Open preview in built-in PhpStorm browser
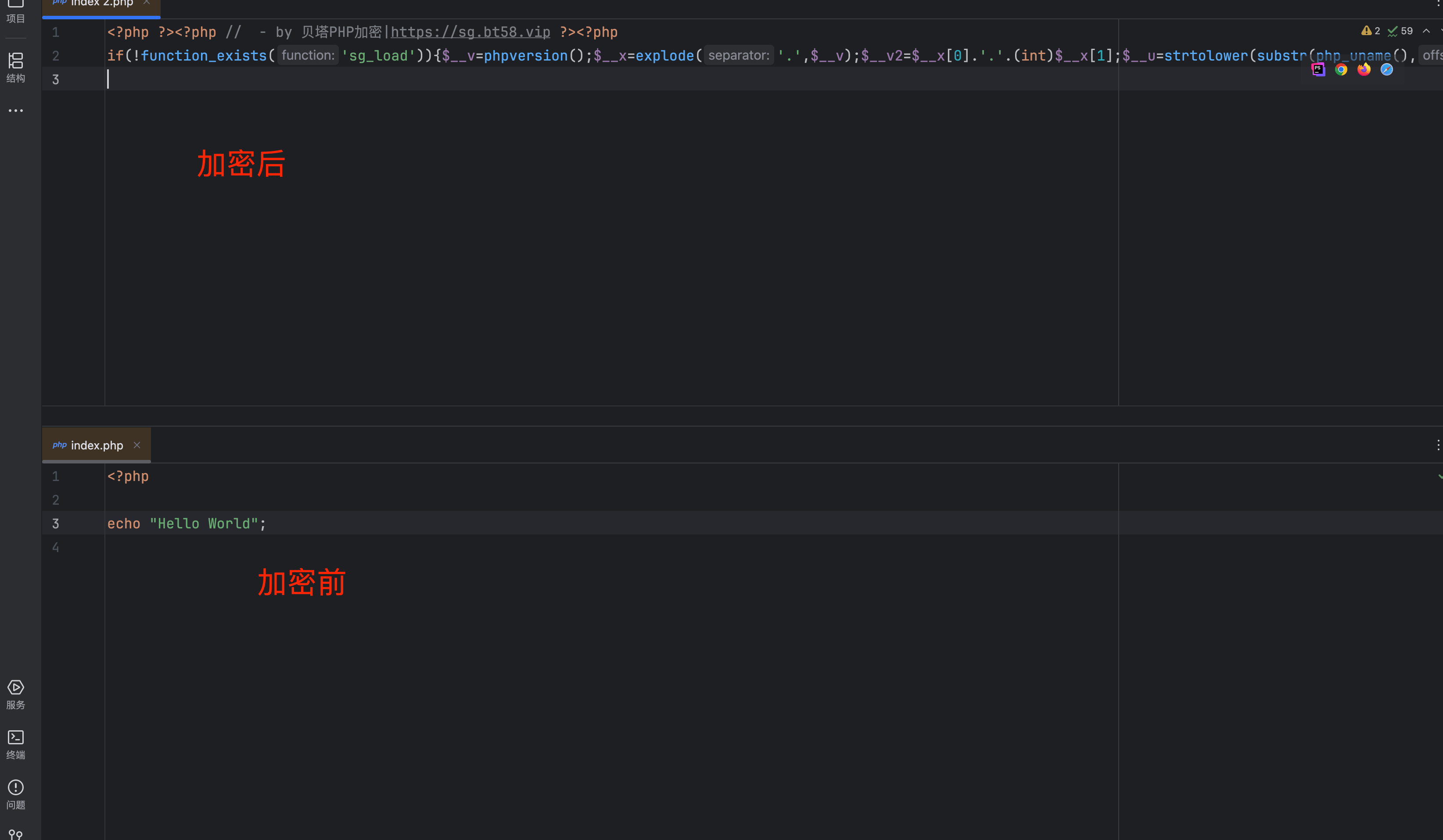 coord(1318,69)
